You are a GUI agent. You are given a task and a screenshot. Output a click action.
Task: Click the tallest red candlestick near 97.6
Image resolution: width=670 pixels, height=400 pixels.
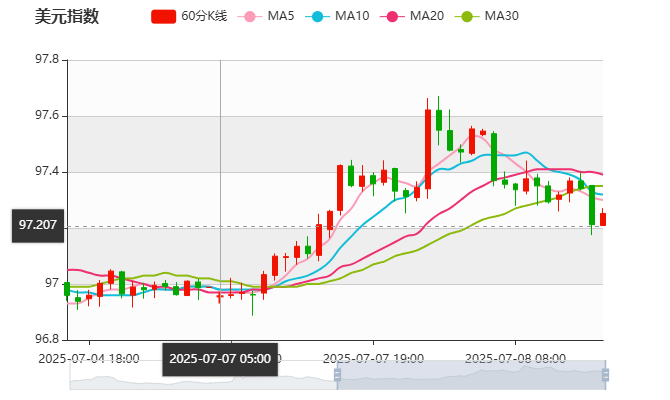point(428,148)
